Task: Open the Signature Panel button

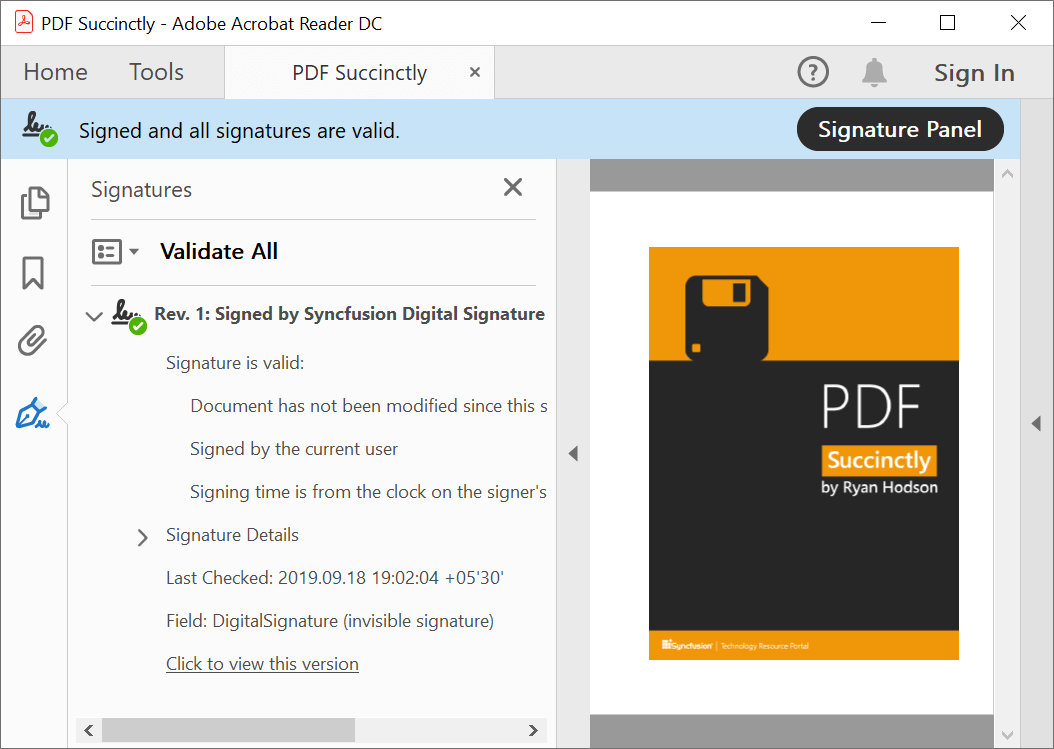Action: point(900,129)
